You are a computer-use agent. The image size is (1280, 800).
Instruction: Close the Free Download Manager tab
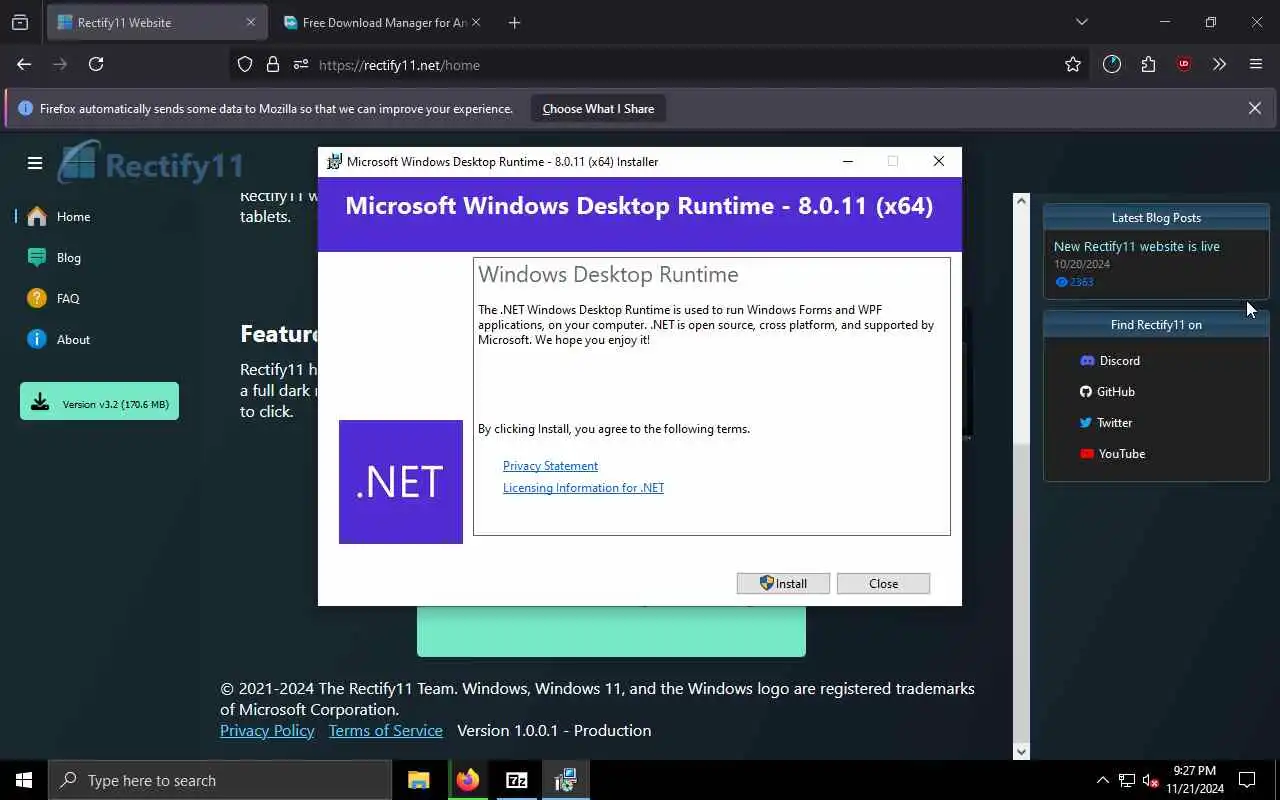475,22
